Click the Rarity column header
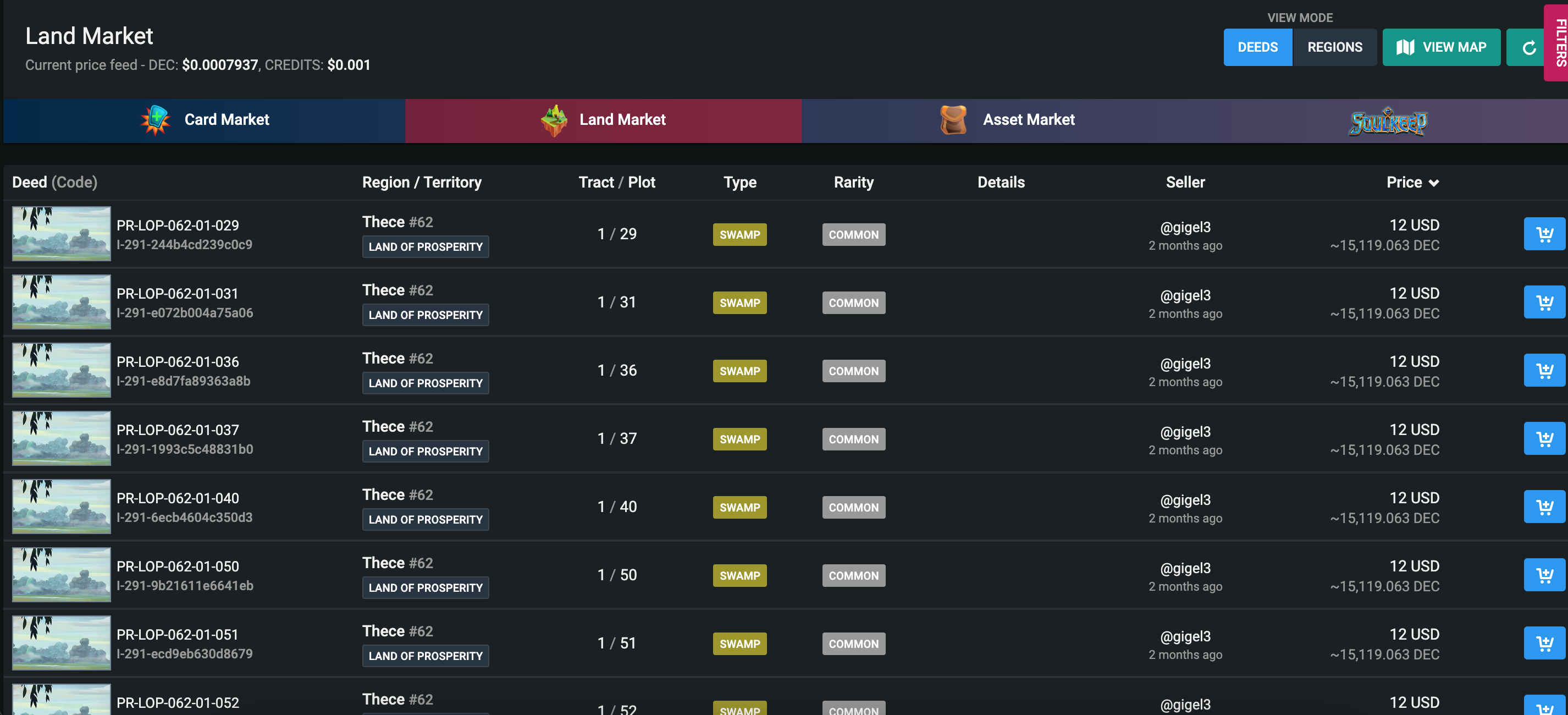Screen dimensions: 1568x715 click(853, 182)
